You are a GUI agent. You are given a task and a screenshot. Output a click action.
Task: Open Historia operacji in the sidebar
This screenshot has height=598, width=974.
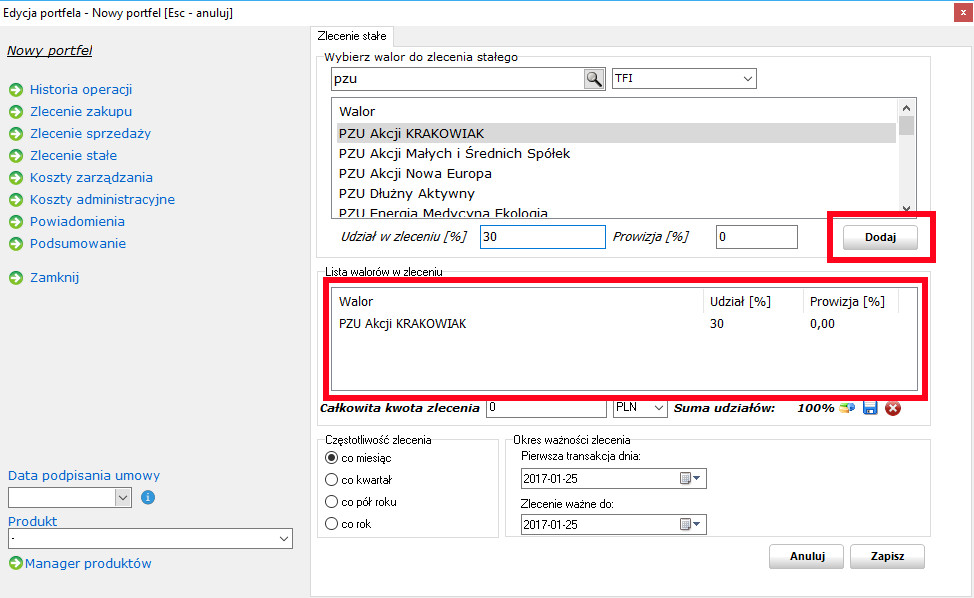(81, 90)
